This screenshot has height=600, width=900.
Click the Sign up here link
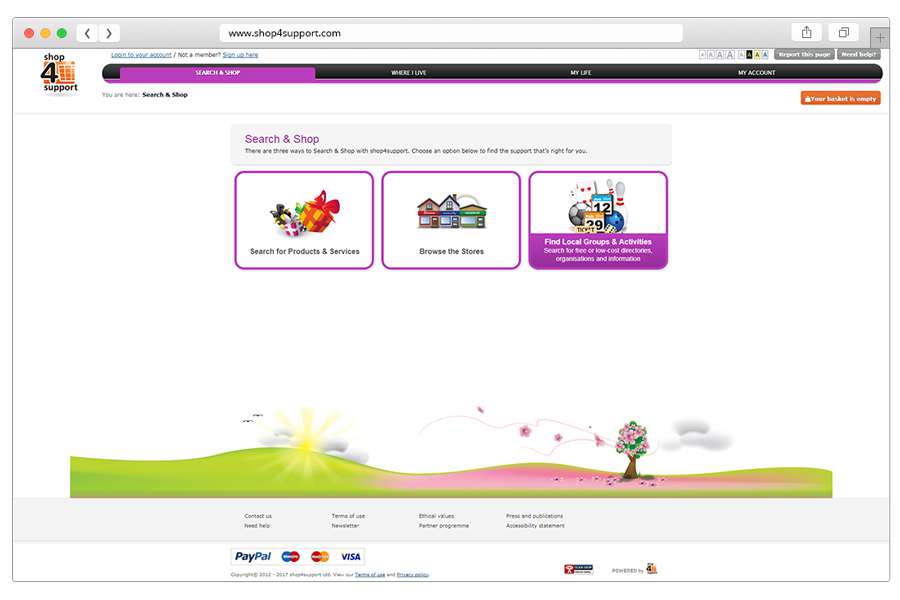tap(240, 55)
